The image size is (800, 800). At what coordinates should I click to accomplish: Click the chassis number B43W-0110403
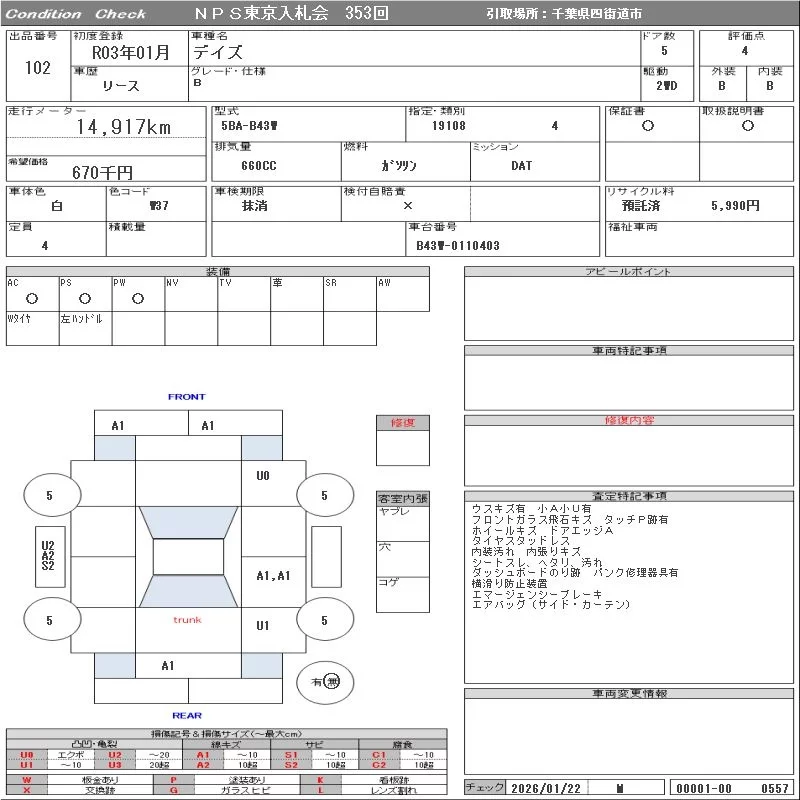(x=458, y=245)
